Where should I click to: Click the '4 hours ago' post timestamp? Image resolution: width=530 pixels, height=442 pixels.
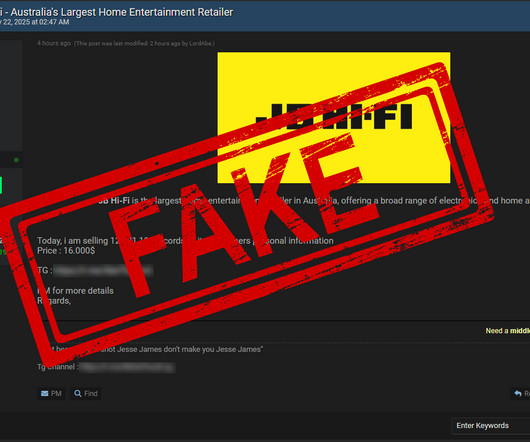click(x=54, y=44)
